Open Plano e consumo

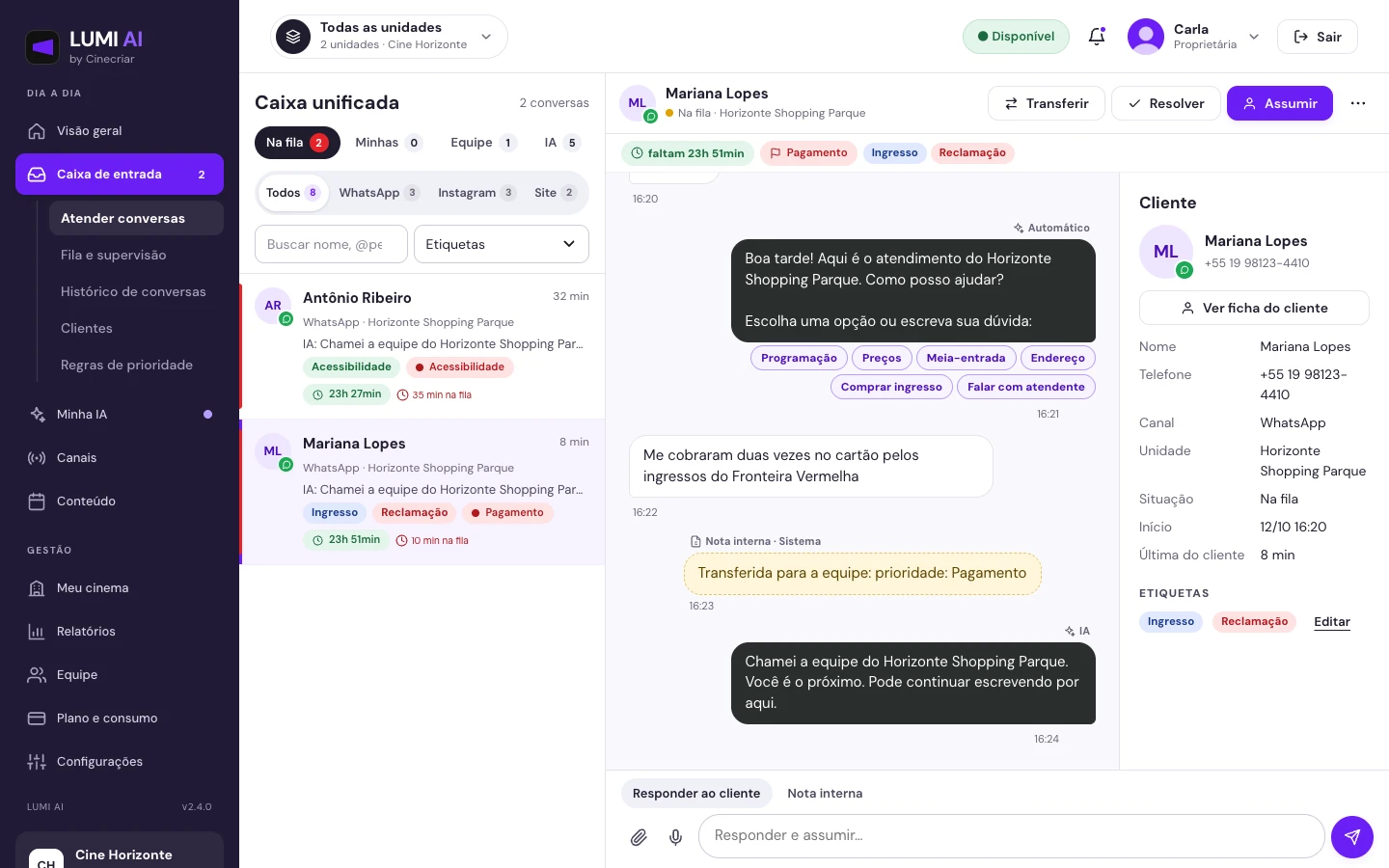(x=120, y=719)
